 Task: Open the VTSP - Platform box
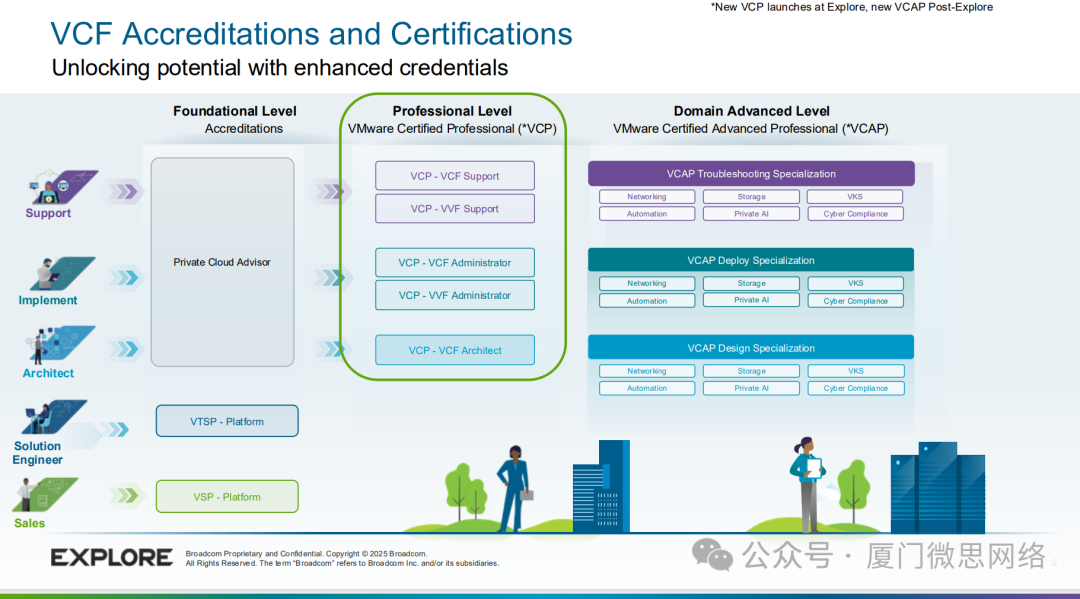coord(227,421)
